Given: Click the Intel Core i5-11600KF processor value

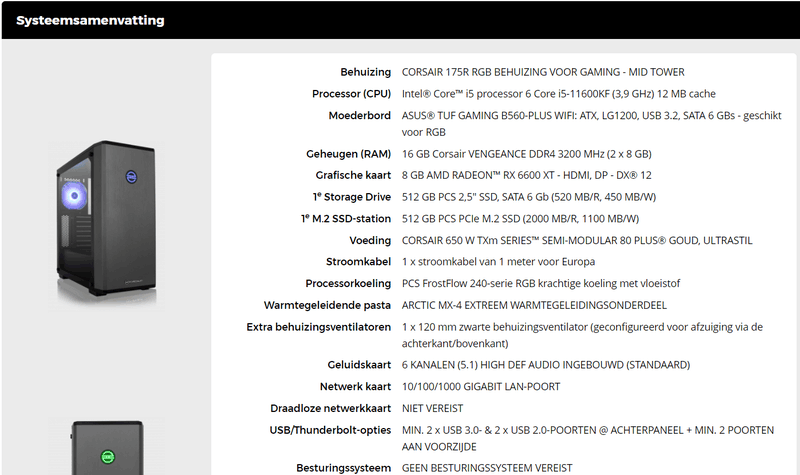Looking at the screenshot, I should [x=558, y=94].
